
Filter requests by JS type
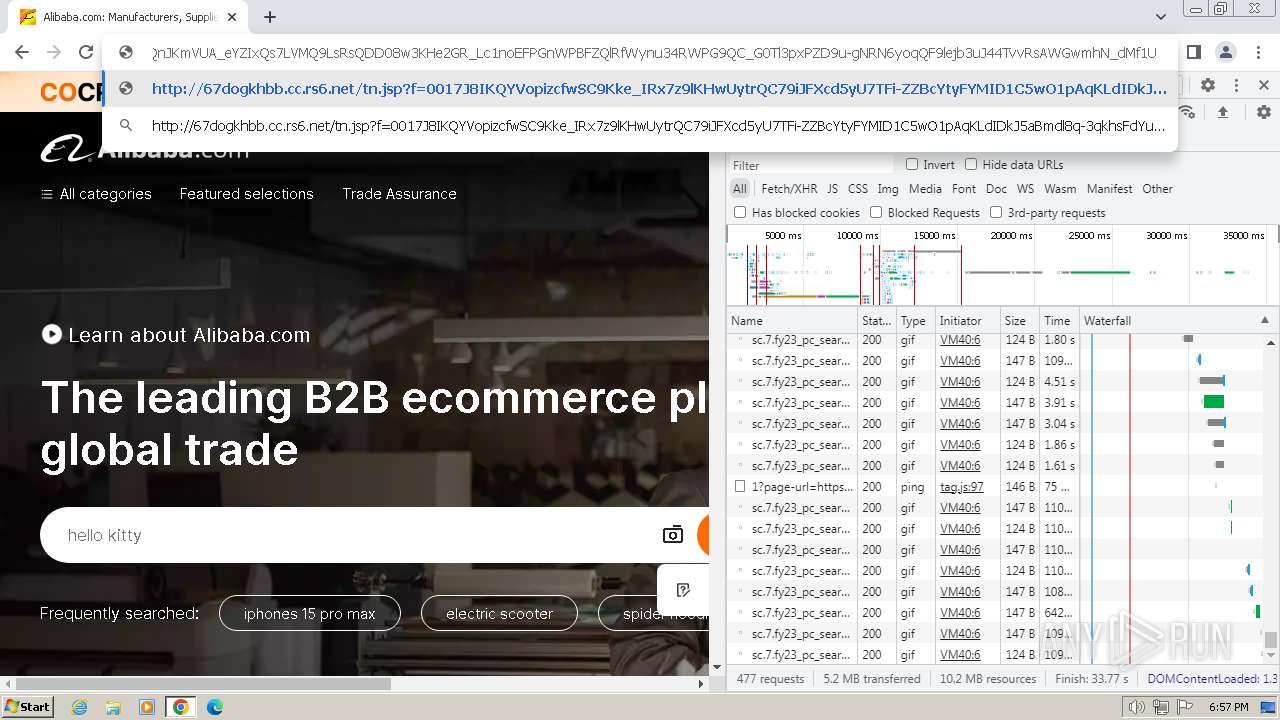[833, 189]
